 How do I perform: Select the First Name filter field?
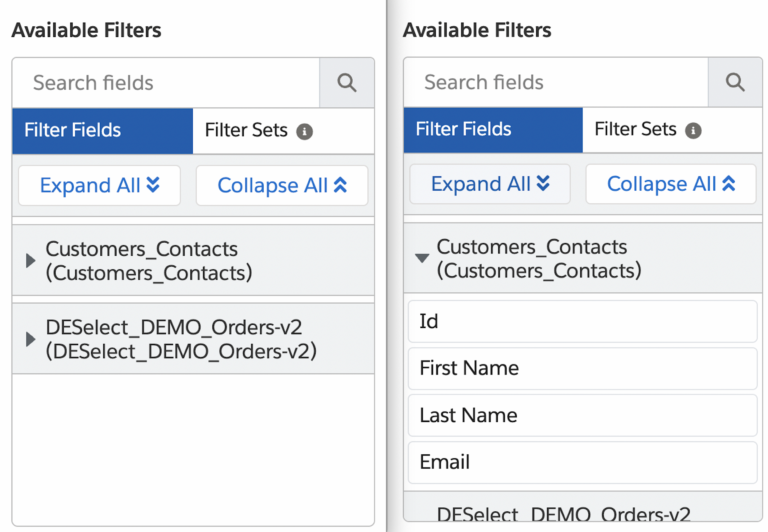[582, 369]
